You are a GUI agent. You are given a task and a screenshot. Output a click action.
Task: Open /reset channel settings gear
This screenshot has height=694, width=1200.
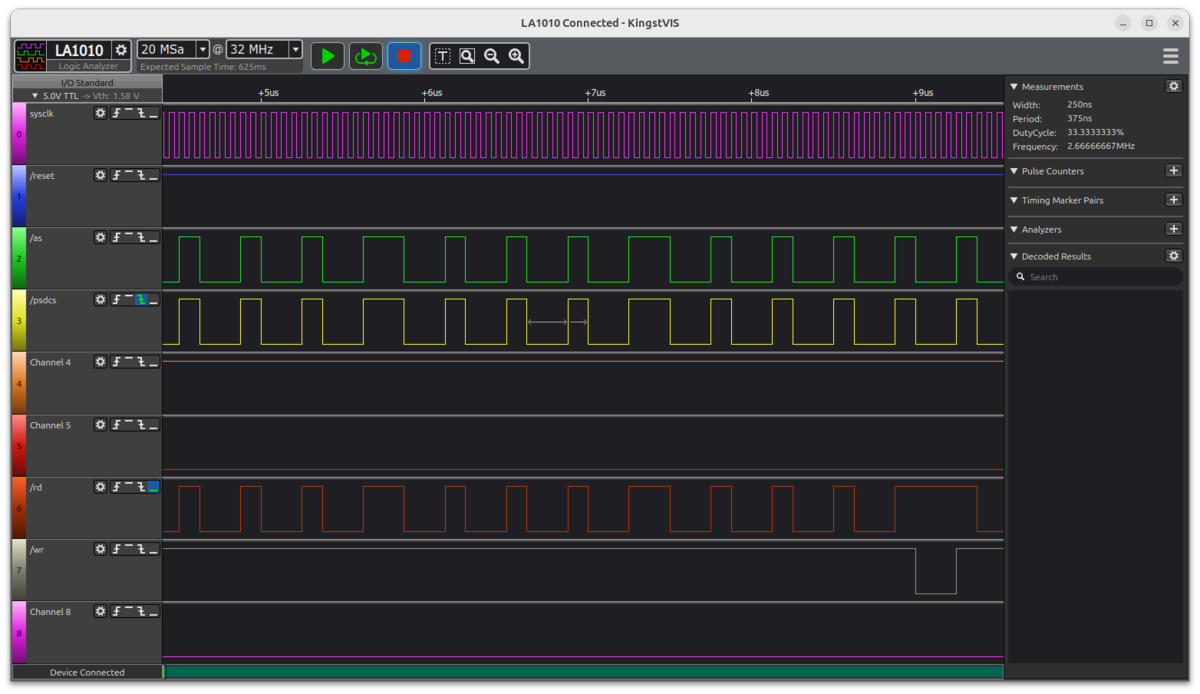[100, 175]
